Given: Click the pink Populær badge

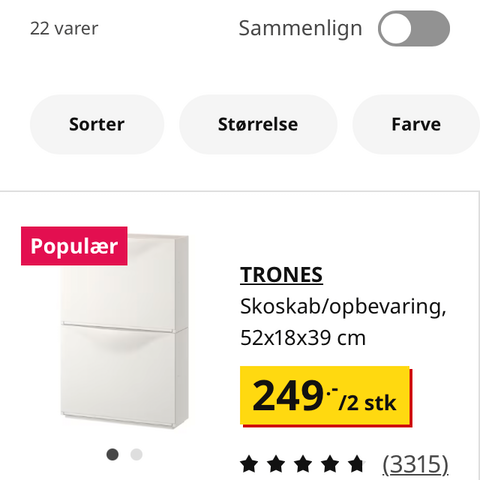Looking at the screenshot, I should tap(74, 246).
